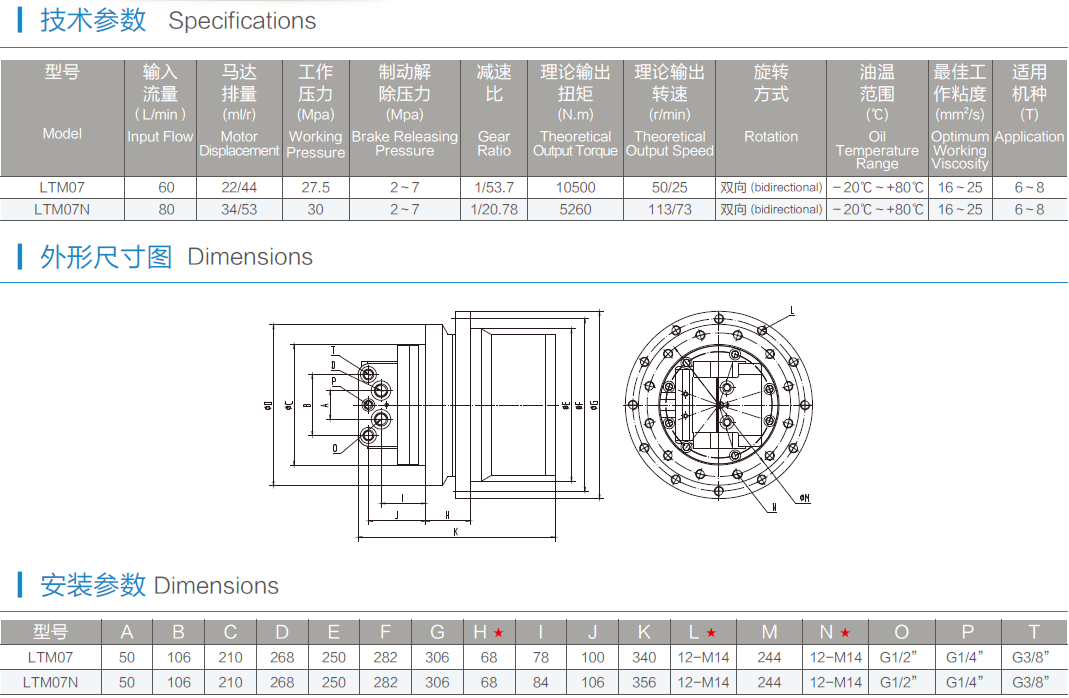This screenshot has height=698, width=1069.
Task: Select the Theoretical Output Speed header
Action: [669, 118]
